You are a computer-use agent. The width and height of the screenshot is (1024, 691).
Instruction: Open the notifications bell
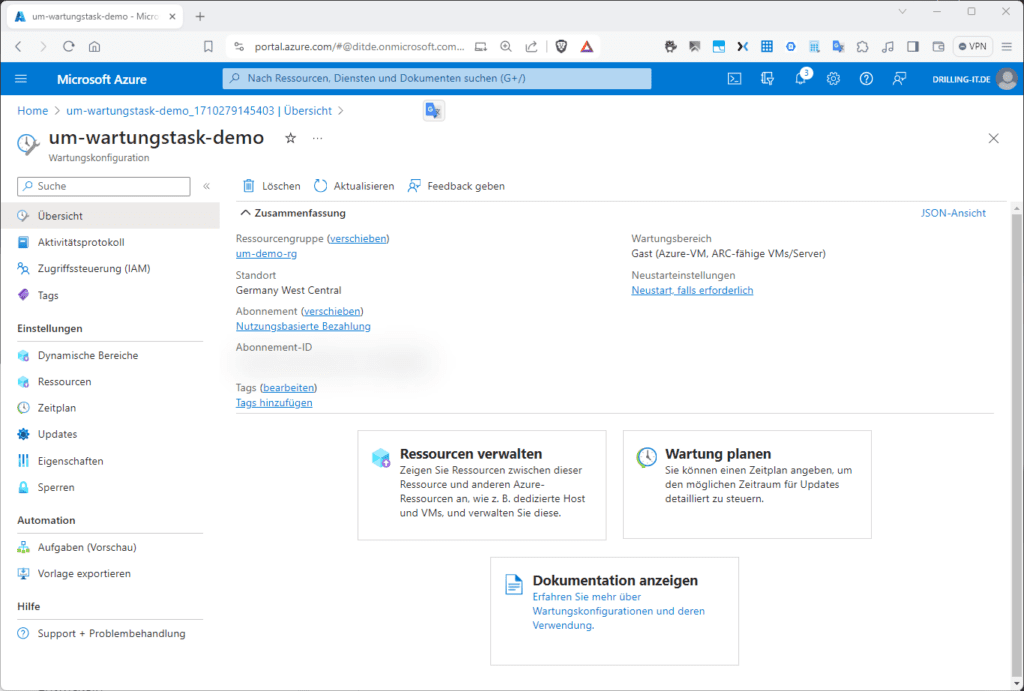(801, 79)
